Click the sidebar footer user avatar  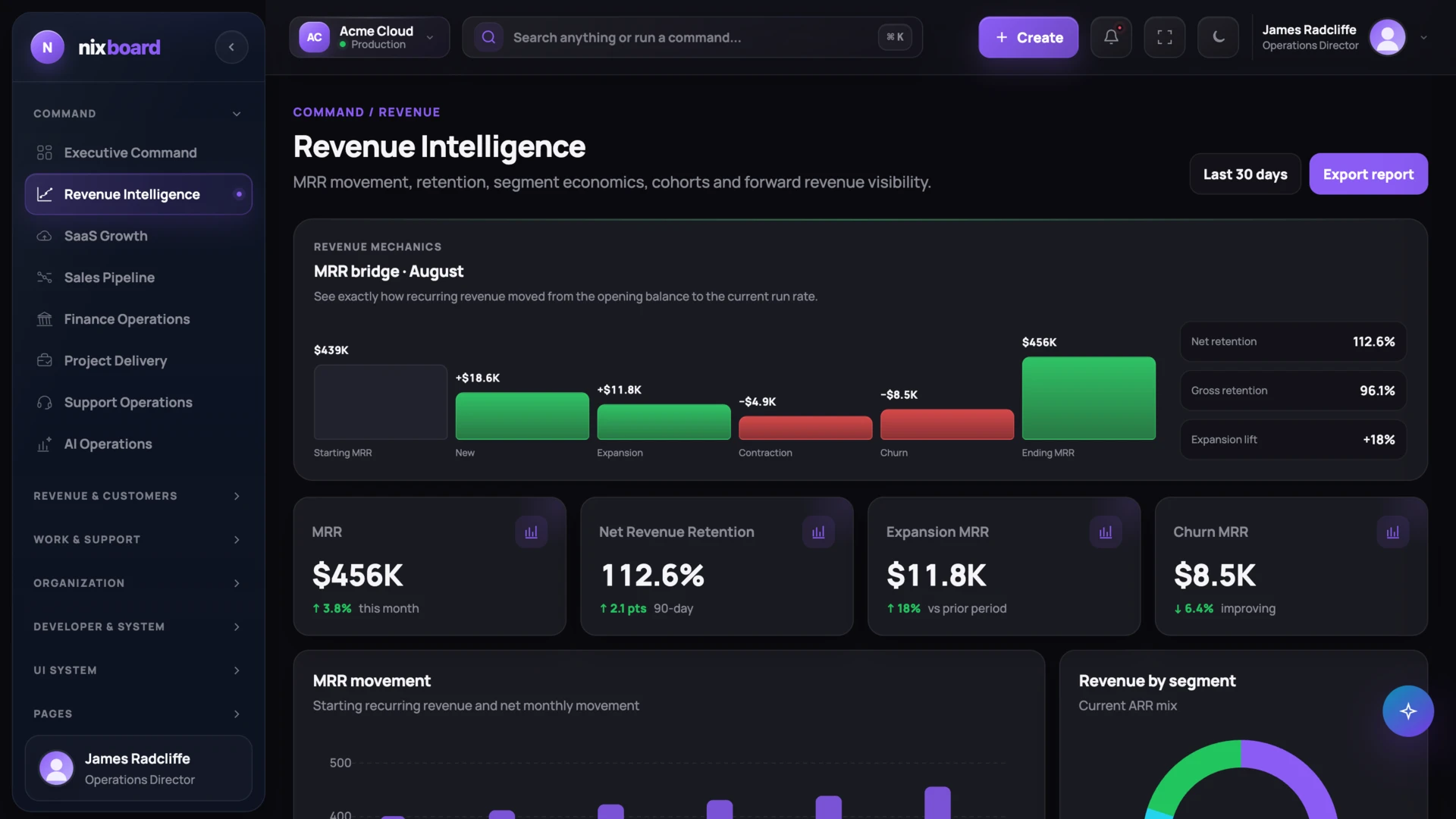point(56,768)
